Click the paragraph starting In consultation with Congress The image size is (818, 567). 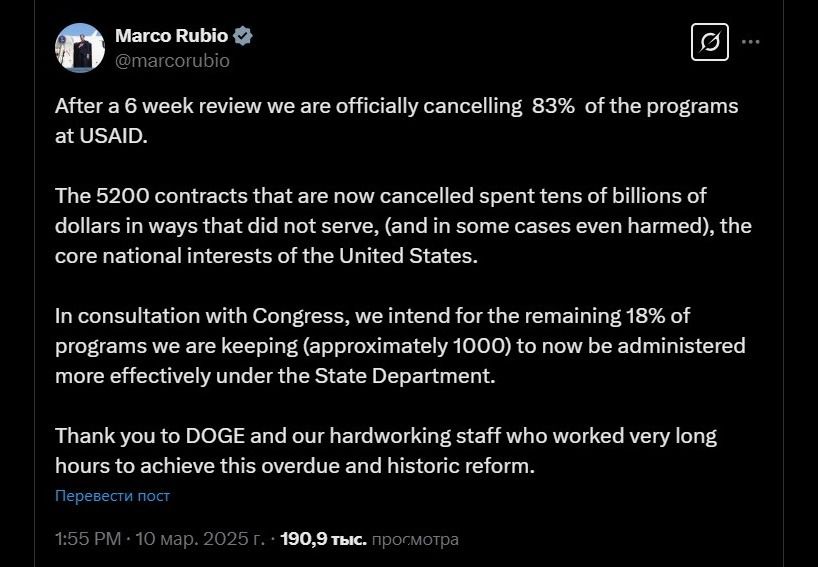tap(400, 346)
